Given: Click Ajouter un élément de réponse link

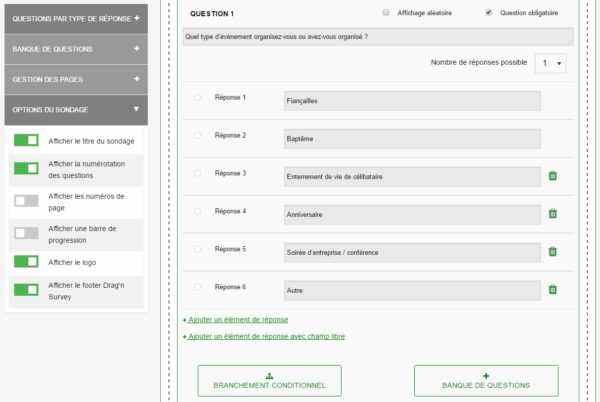Looking at the screenshot, I should click(235, 320).
